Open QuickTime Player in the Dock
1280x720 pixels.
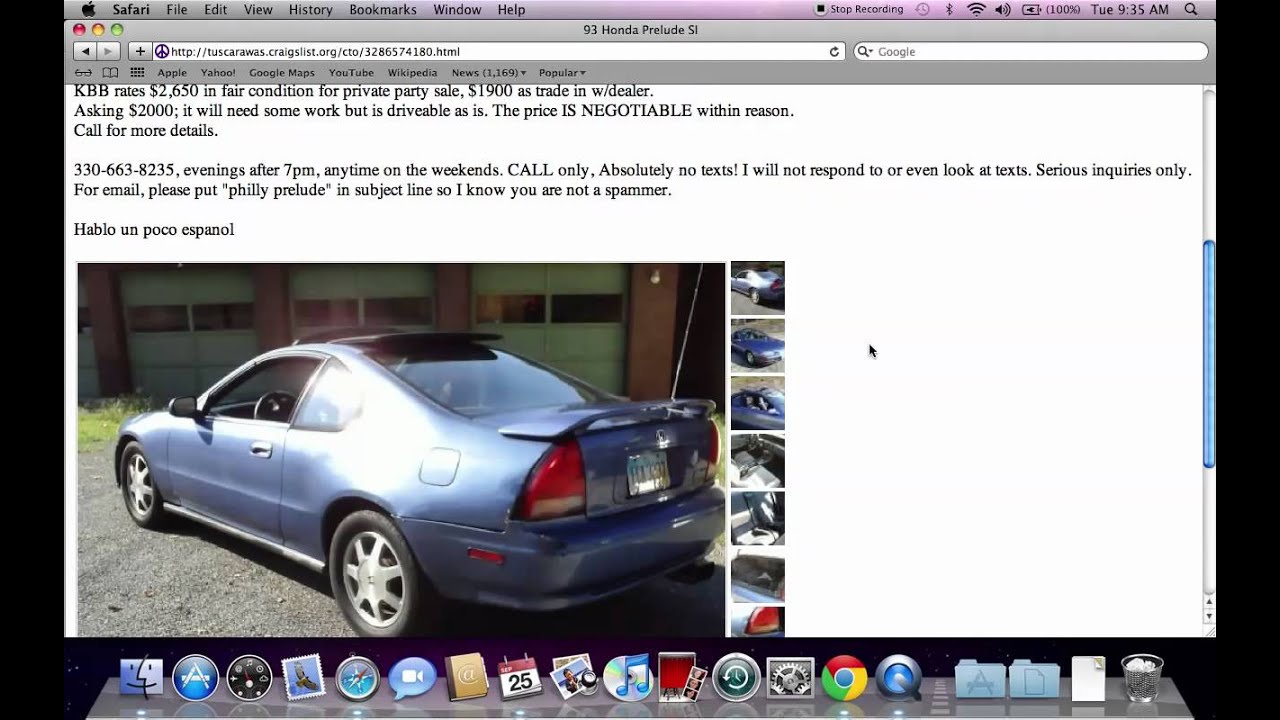[x=898, y=678]
